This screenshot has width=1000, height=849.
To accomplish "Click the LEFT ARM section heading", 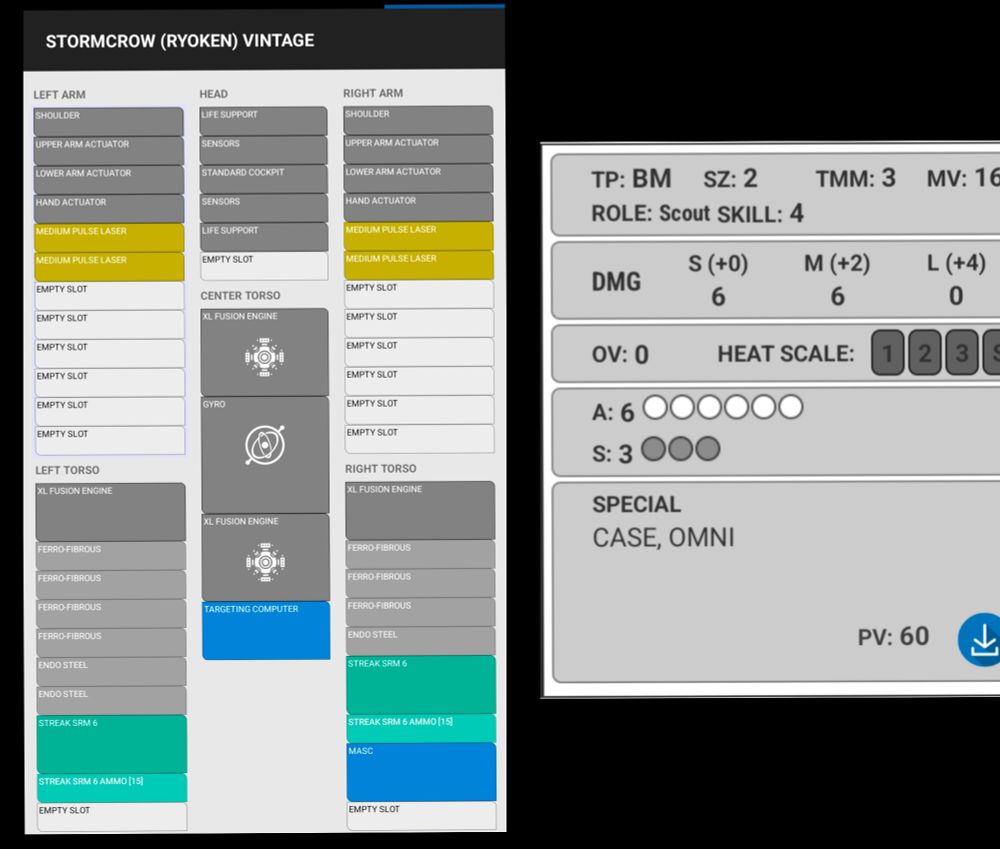I will (x=59, y=94).
